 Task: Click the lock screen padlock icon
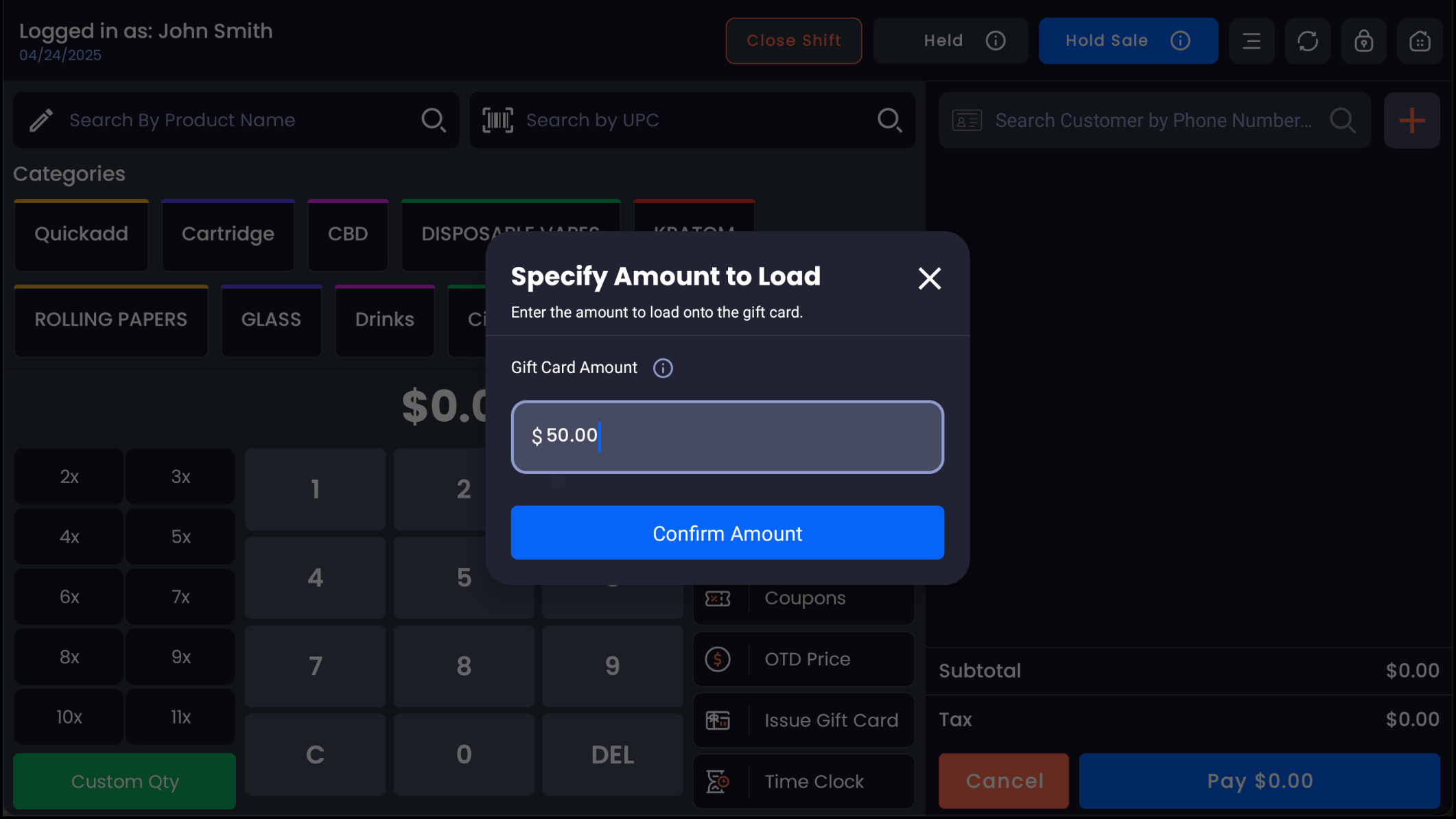pos(1363,41)
